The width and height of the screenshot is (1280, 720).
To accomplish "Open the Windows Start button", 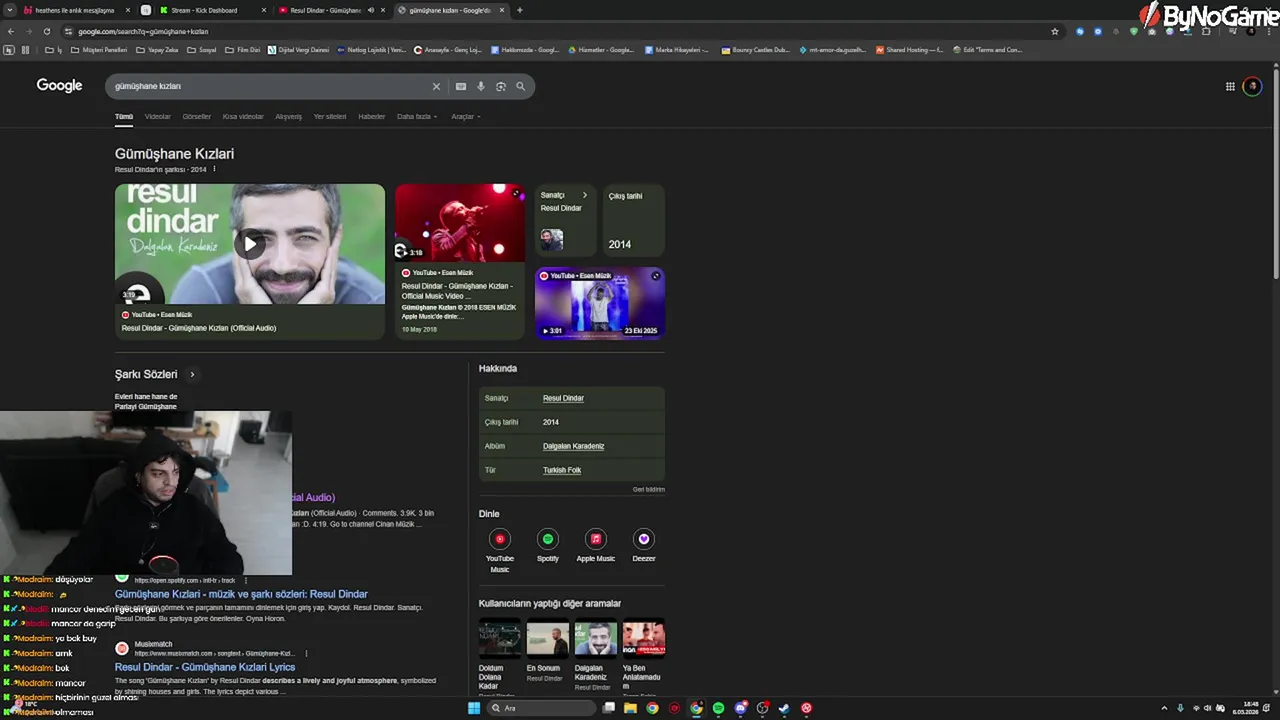I will 474,708.
